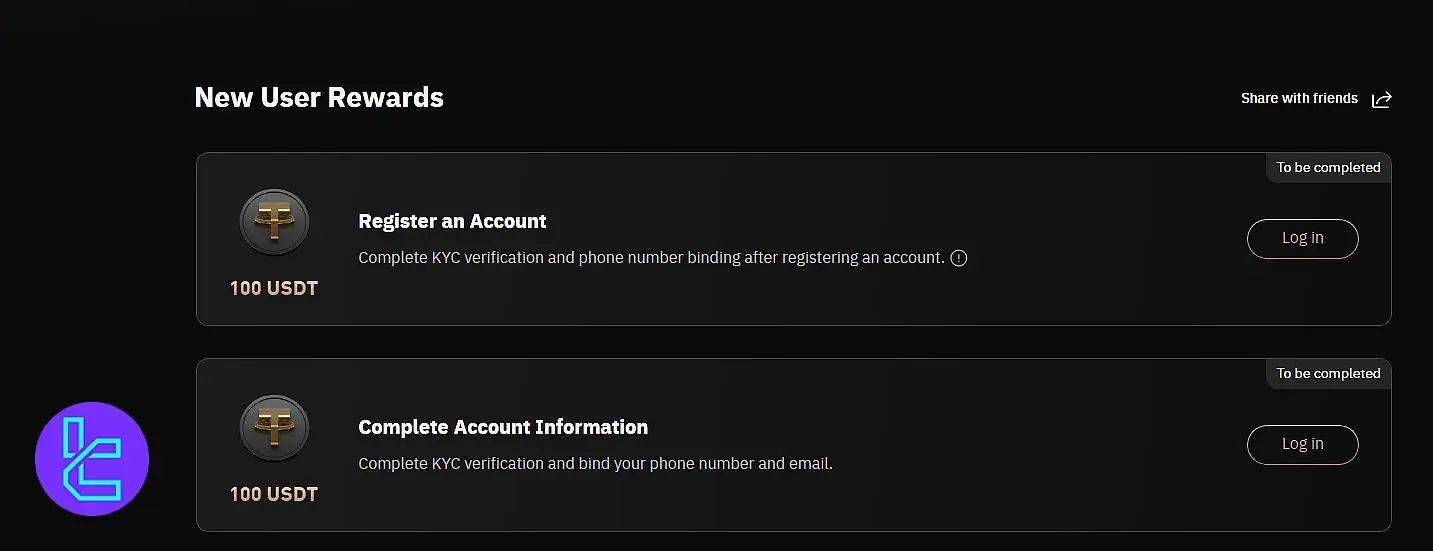This screenshot has height=551, width=1433.
Task: Click the Tether coin in Complete Account Information card
Action: point(274,428)
